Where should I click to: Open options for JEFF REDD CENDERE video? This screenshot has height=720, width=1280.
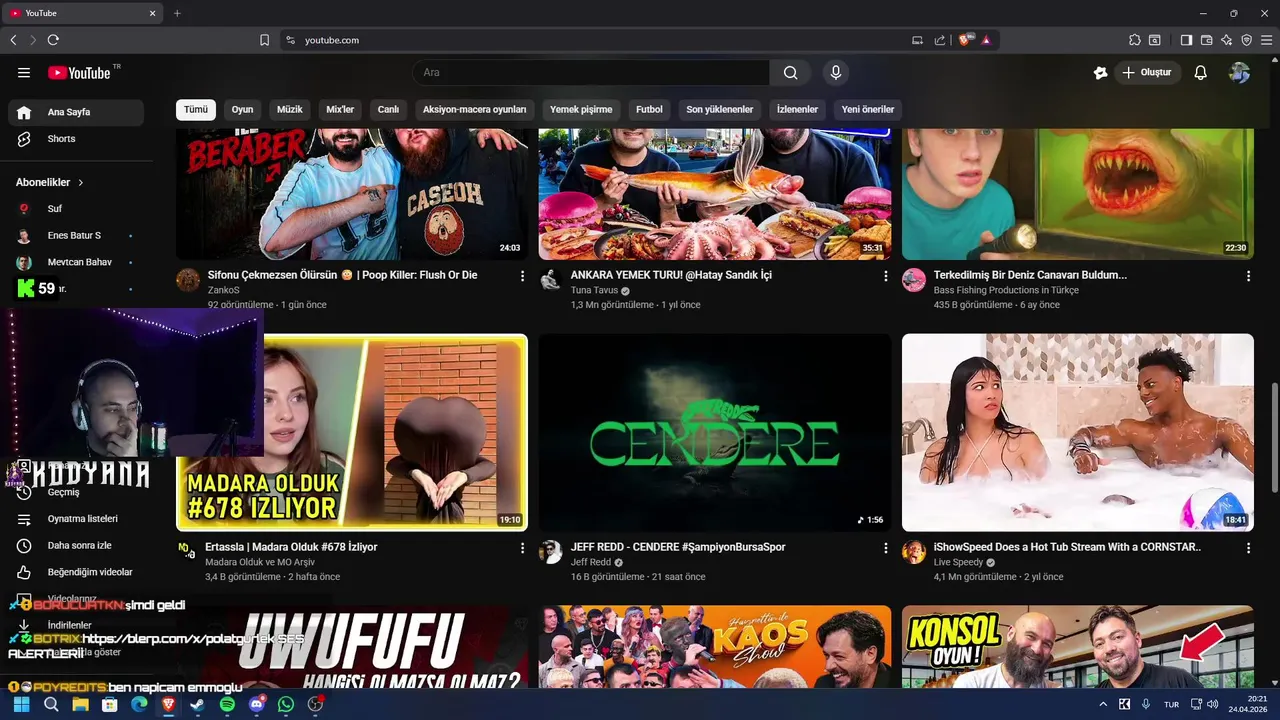(x=885, y=548)
